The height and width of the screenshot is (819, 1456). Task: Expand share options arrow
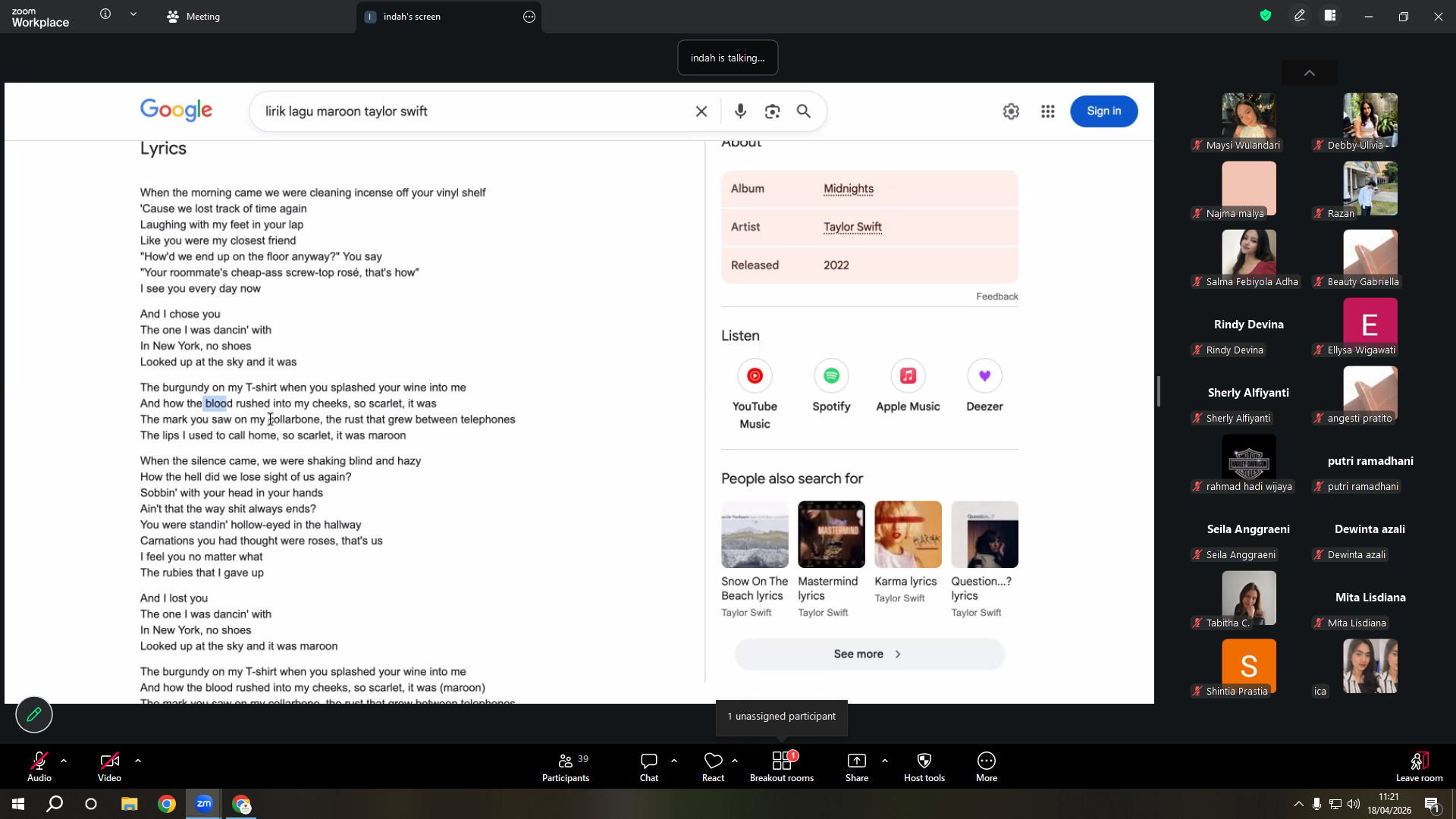(x=885, y=761)
